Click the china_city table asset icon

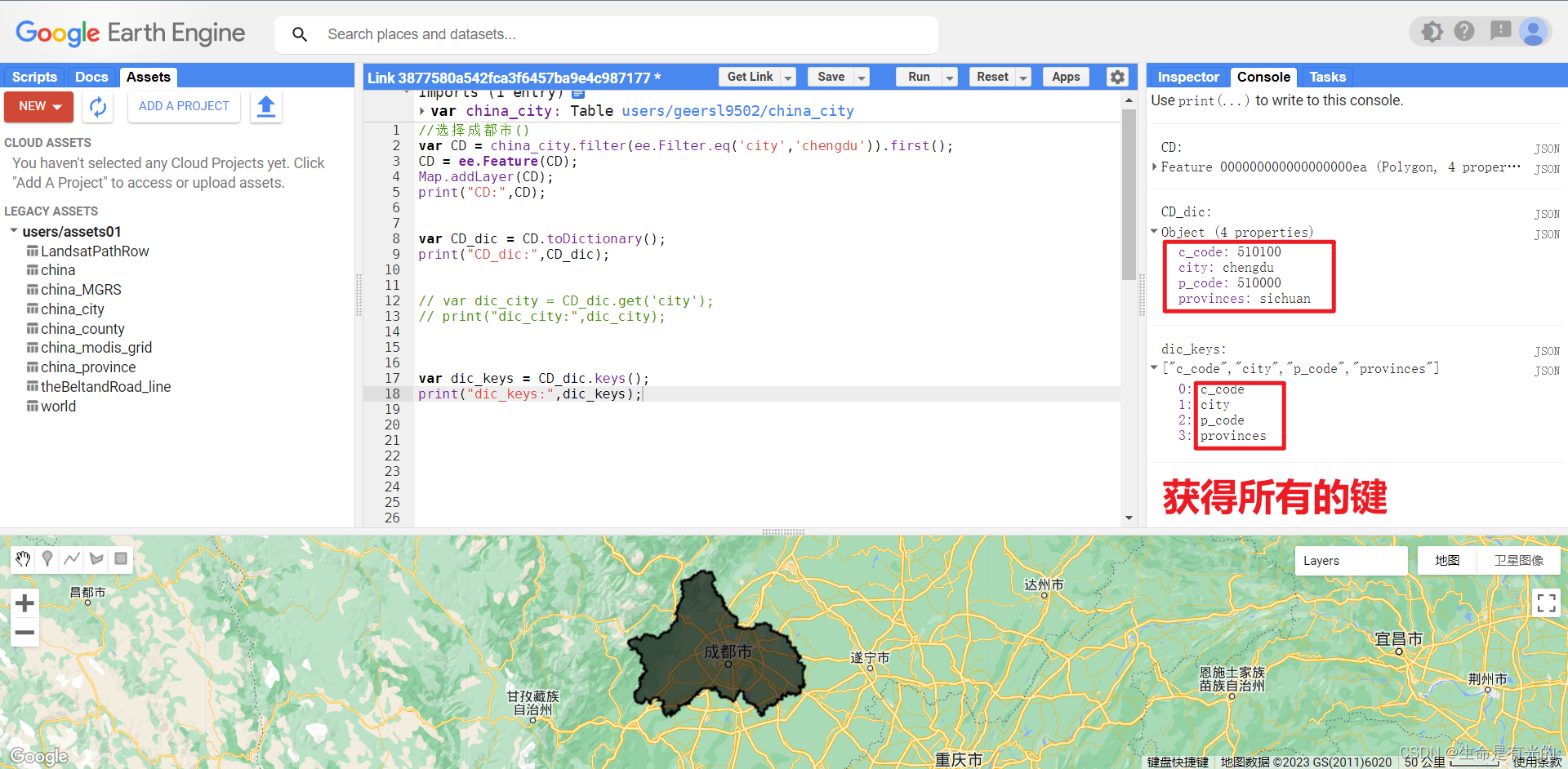pos(33,309)
